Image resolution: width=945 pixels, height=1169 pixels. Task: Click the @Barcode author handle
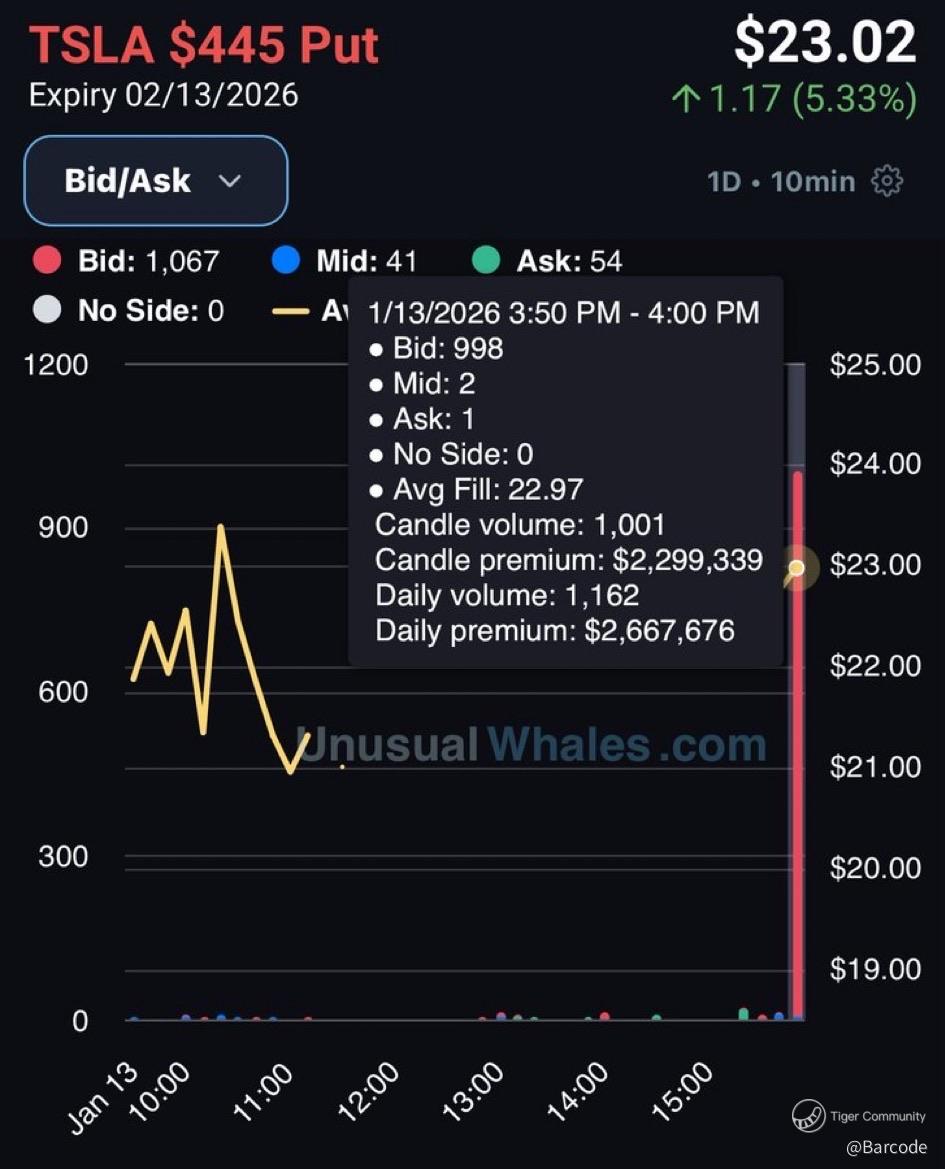click(x=886, y=1147)
